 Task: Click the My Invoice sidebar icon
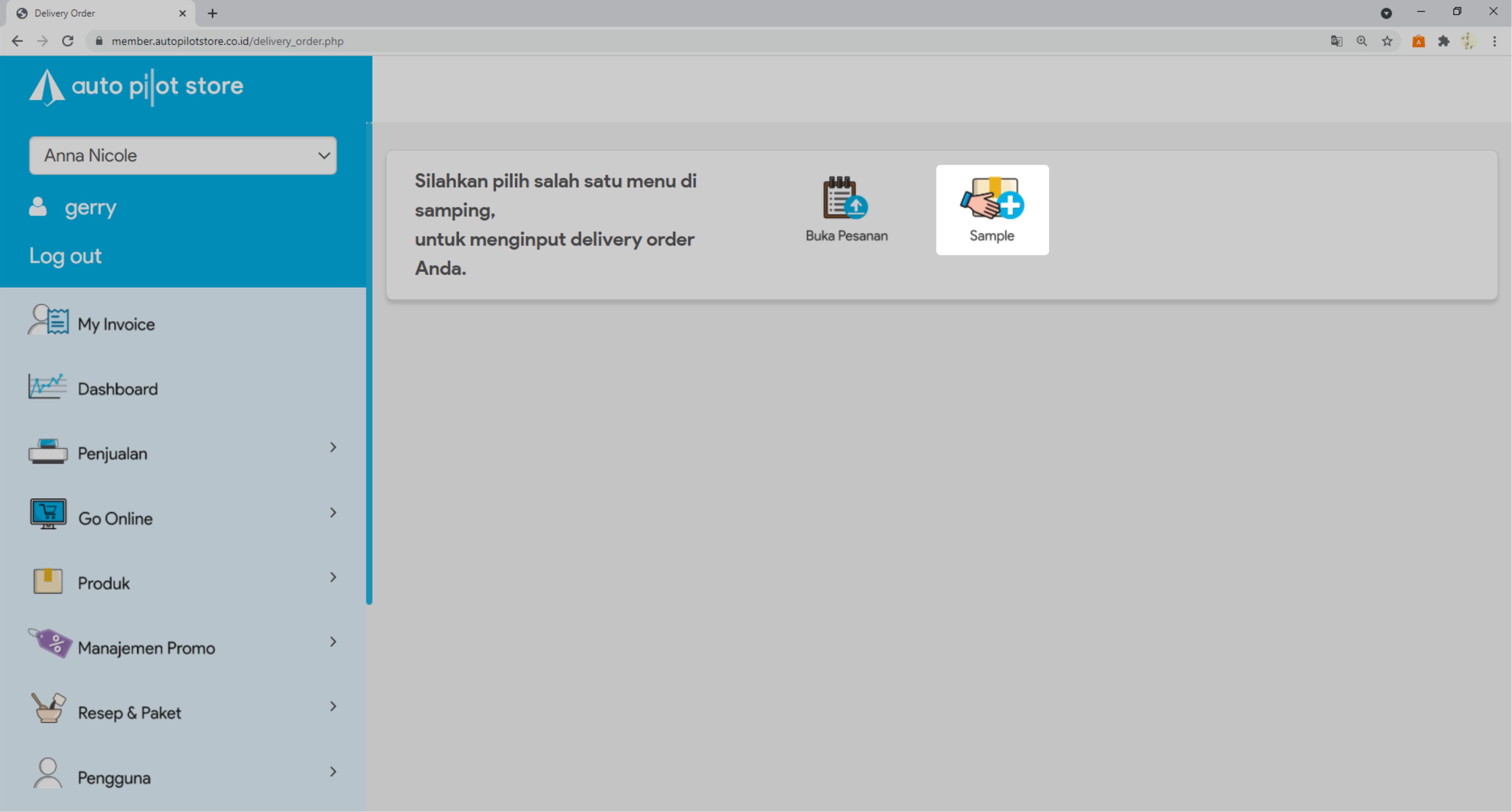[x=48, y=321]
